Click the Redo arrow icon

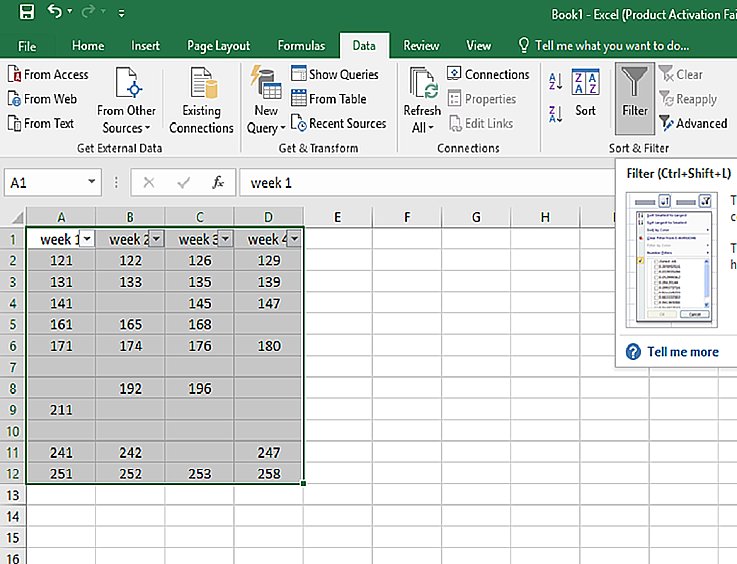point(88,11)
